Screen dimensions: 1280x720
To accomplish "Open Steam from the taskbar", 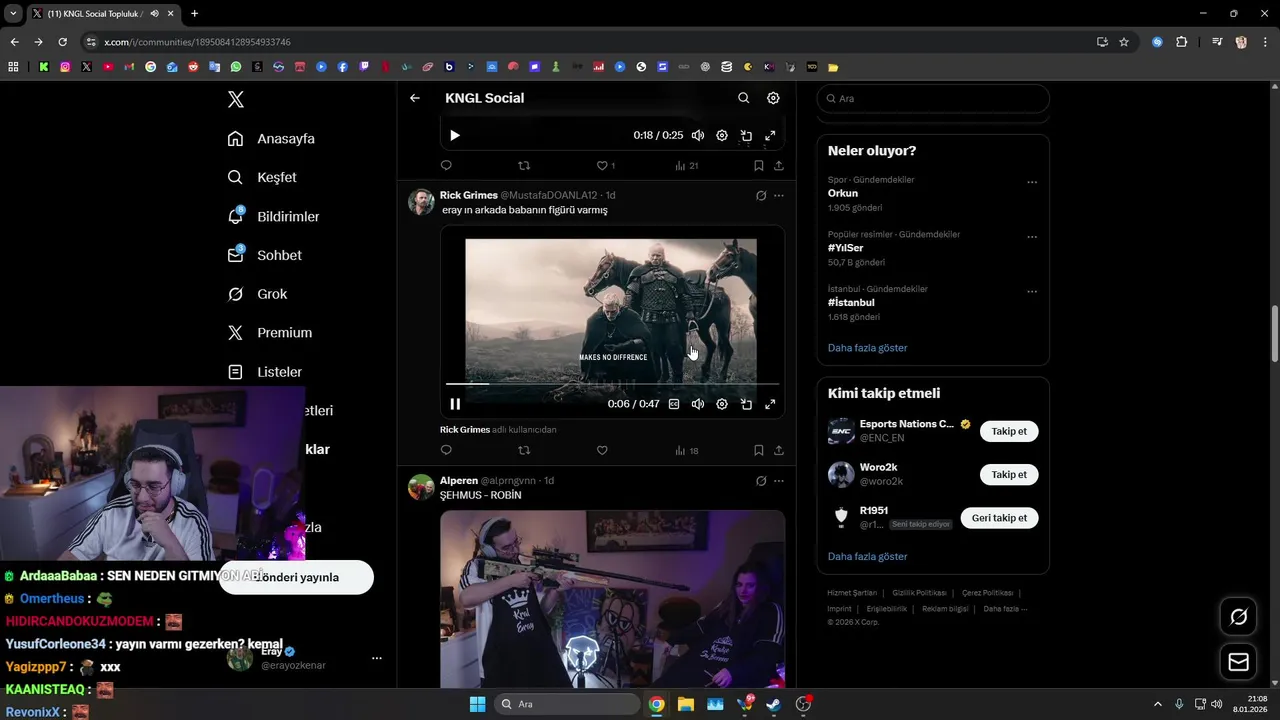I will point(773,704).
